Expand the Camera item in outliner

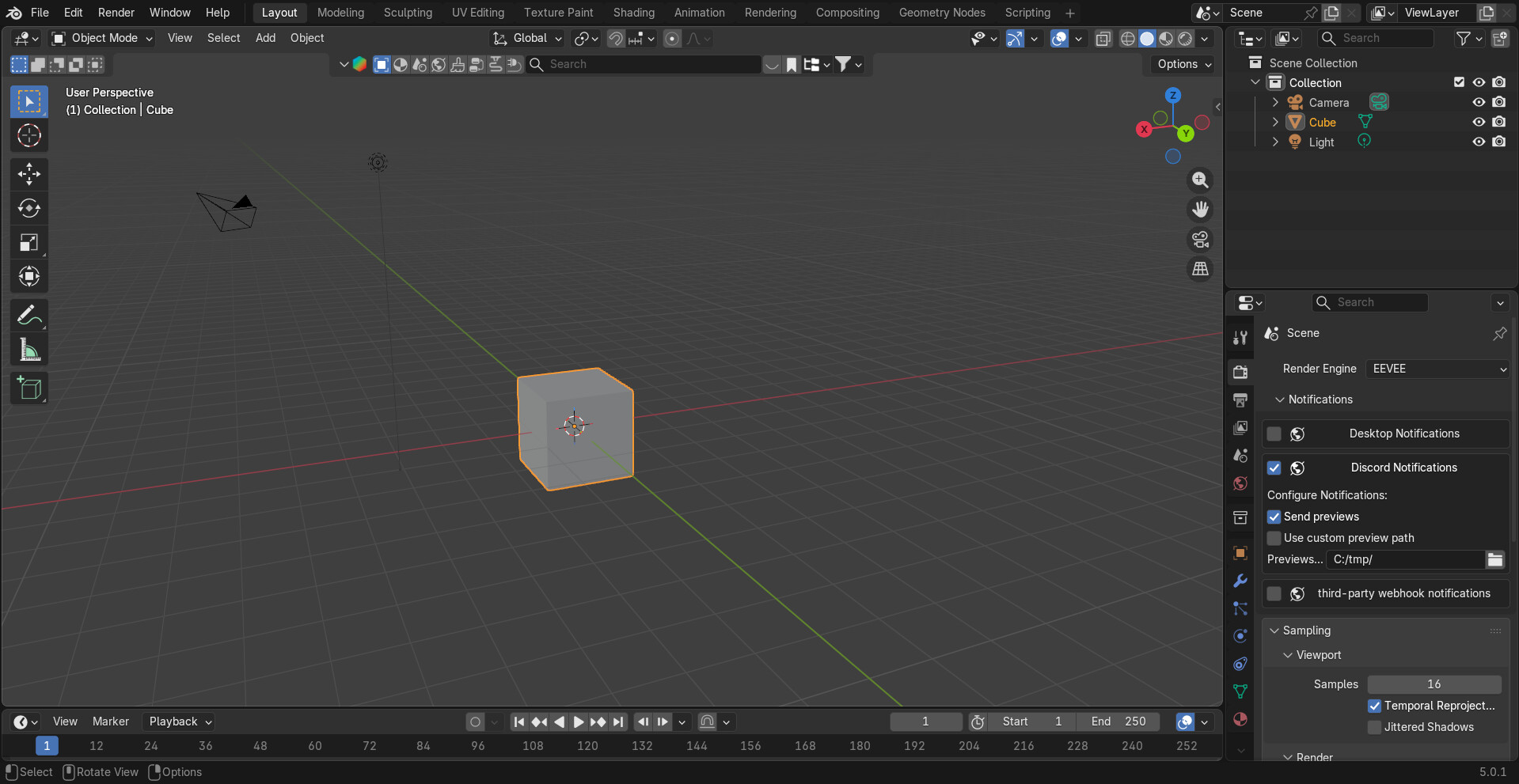point(1275,103)
